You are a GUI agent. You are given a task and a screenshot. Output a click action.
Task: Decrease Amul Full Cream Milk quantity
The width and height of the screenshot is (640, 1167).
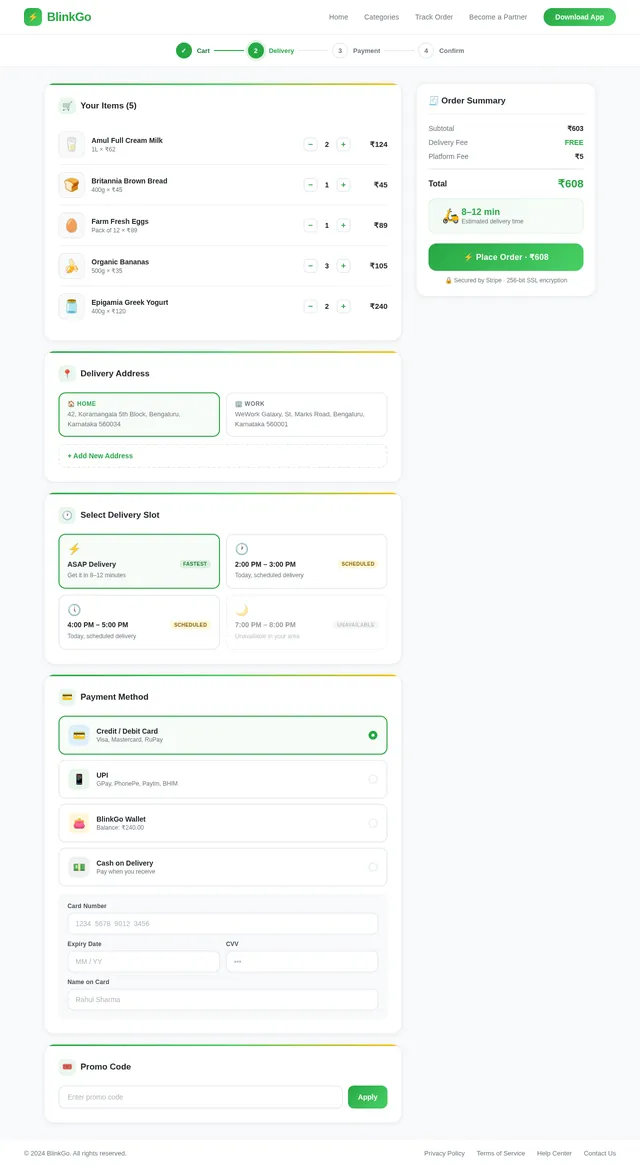tap(310, 144)
